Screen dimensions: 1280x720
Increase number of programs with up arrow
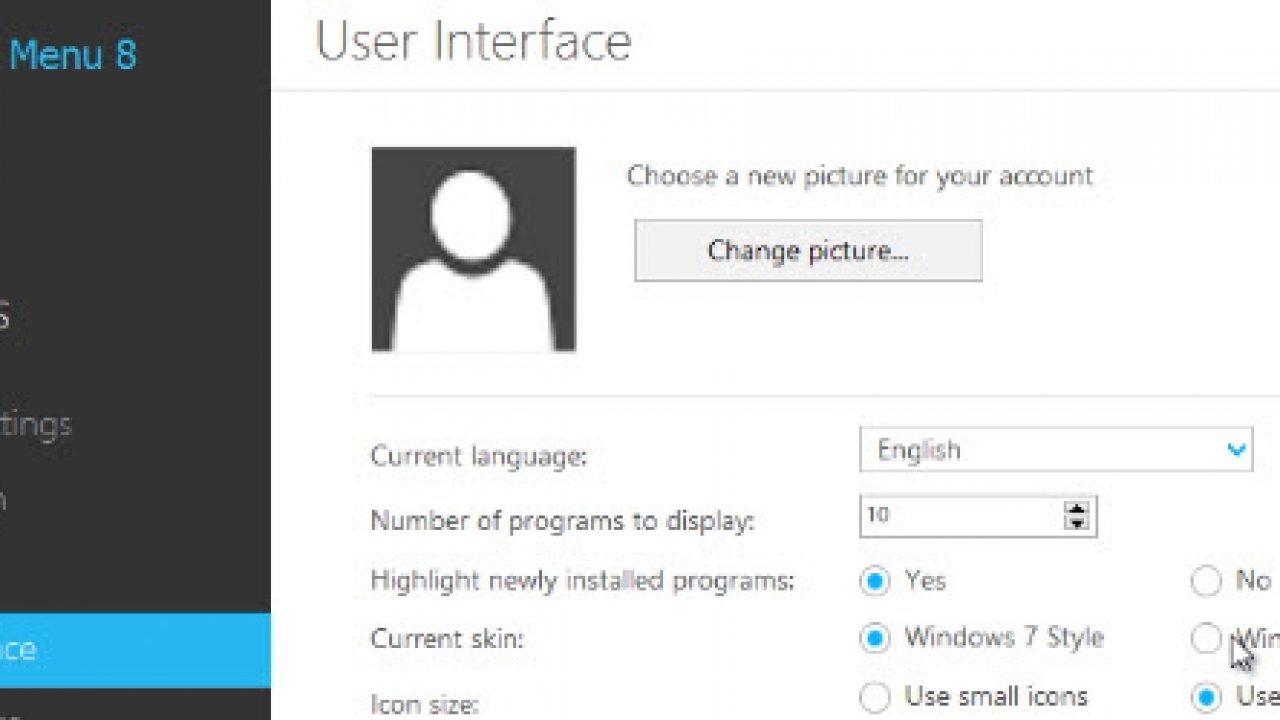1077,509
